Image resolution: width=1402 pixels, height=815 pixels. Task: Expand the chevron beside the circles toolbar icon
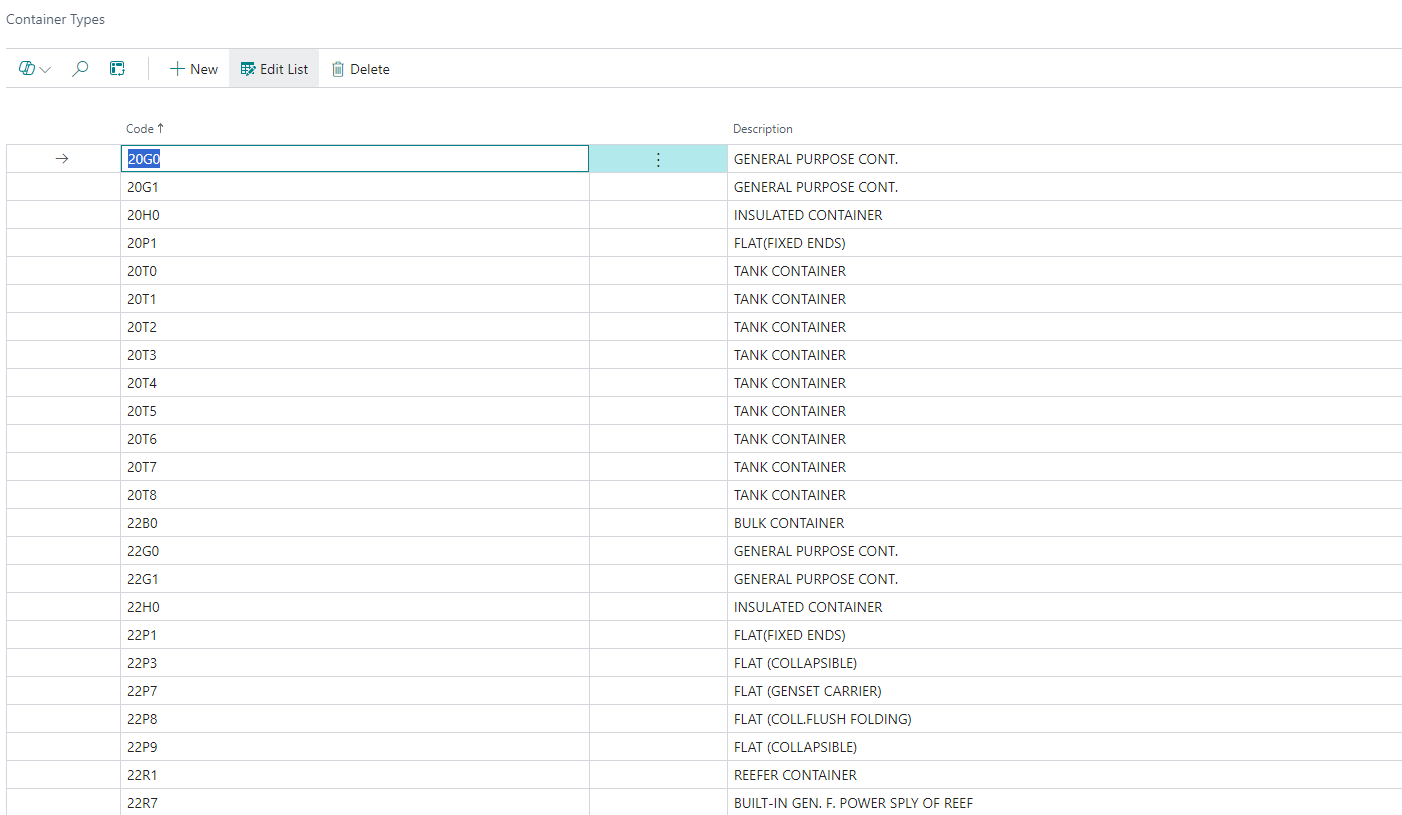click(x=44, y=68)
